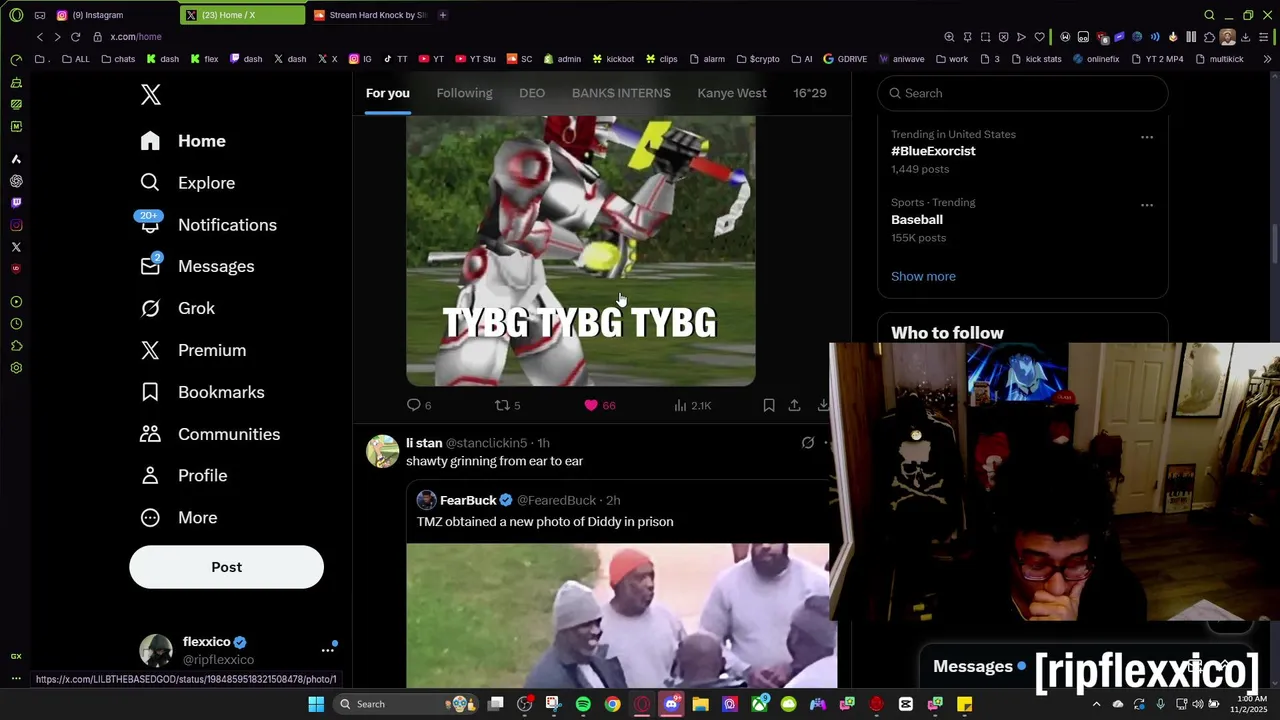Open the kickbot bookmark
The width and height of the screenshot is (1280, 720).
click(x=613, y=59)
